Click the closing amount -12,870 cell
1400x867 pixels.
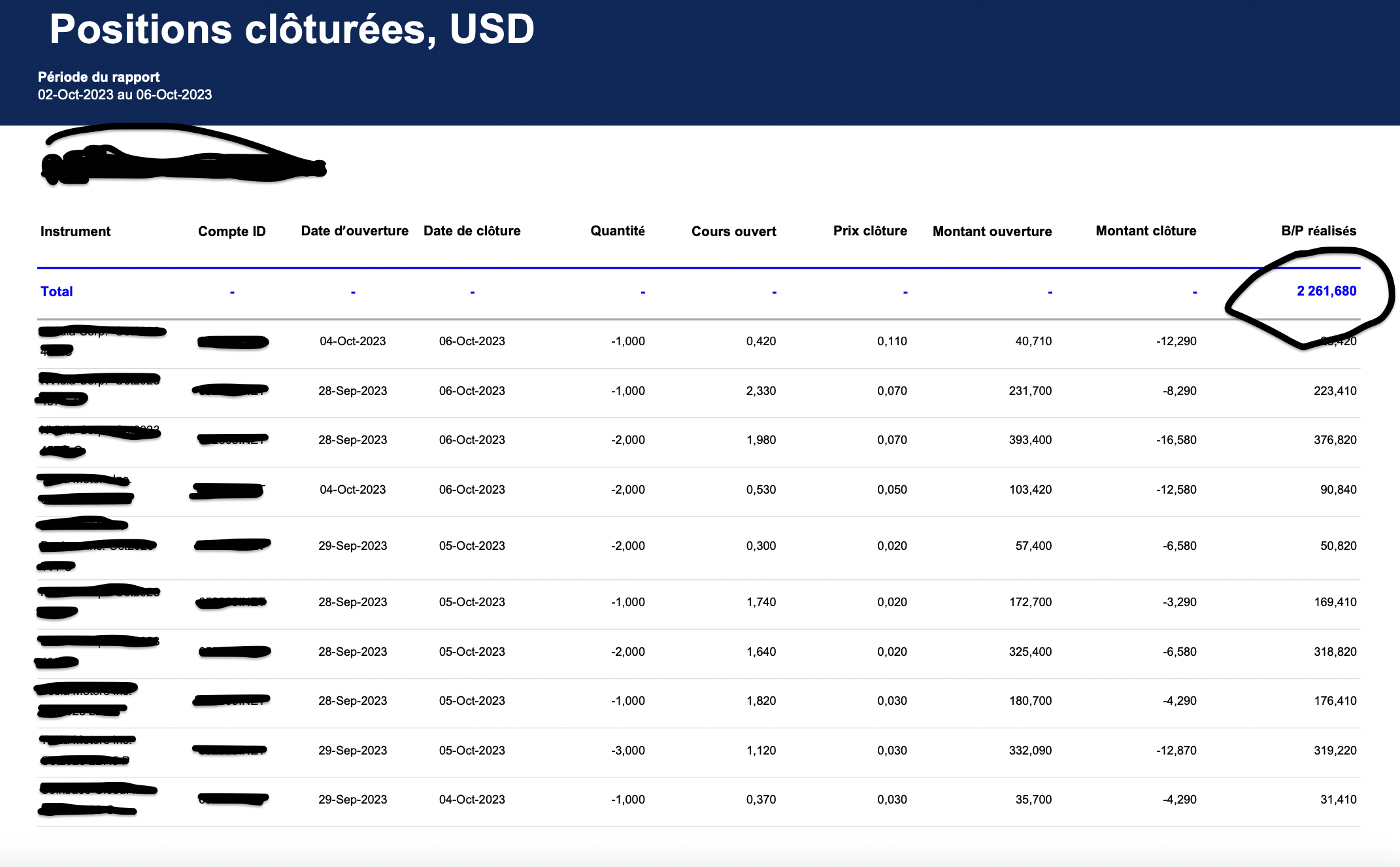1176,751
